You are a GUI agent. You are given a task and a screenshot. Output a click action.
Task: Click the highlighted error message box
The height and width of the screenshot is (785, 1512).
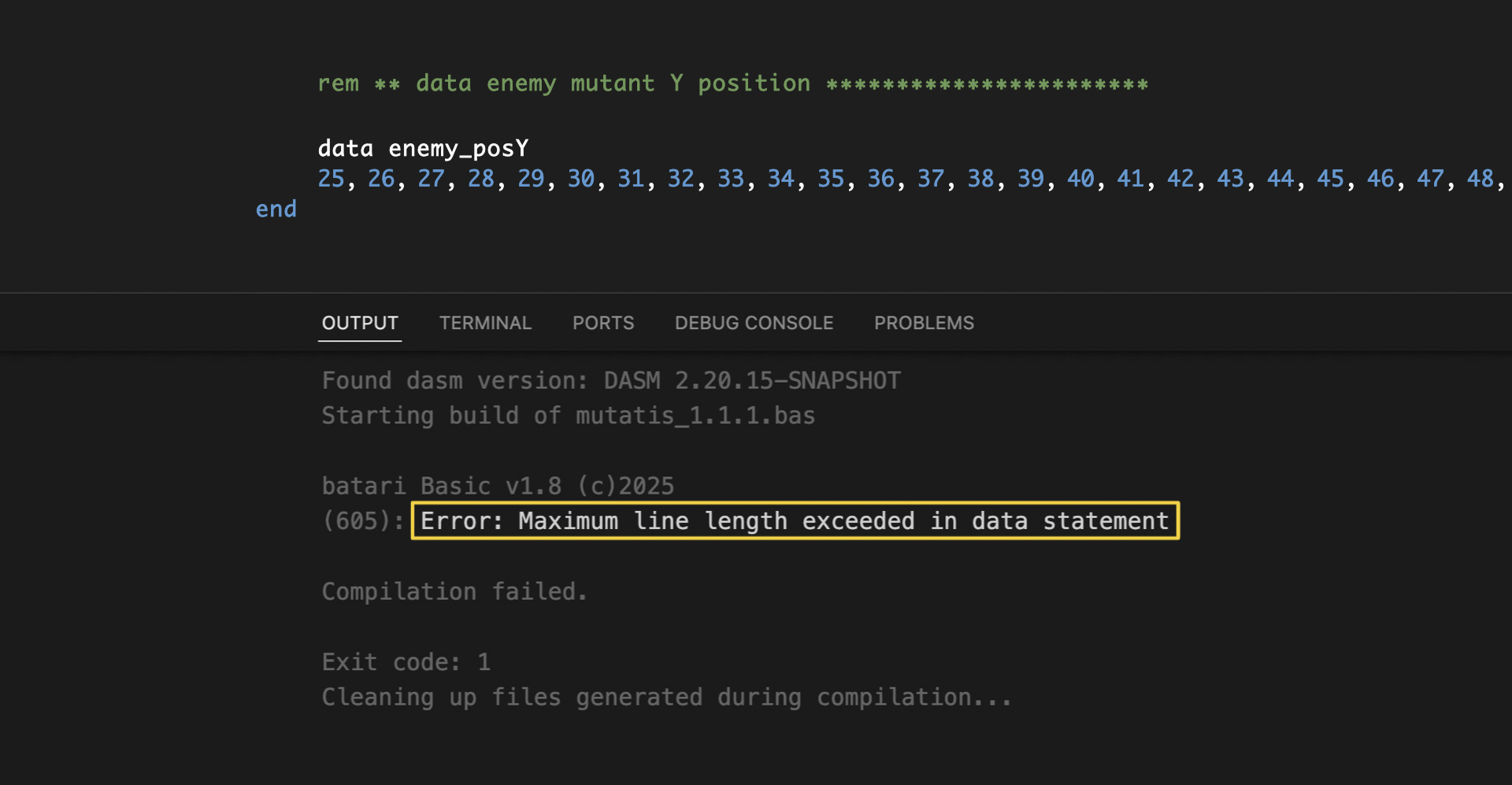(794, 520)
